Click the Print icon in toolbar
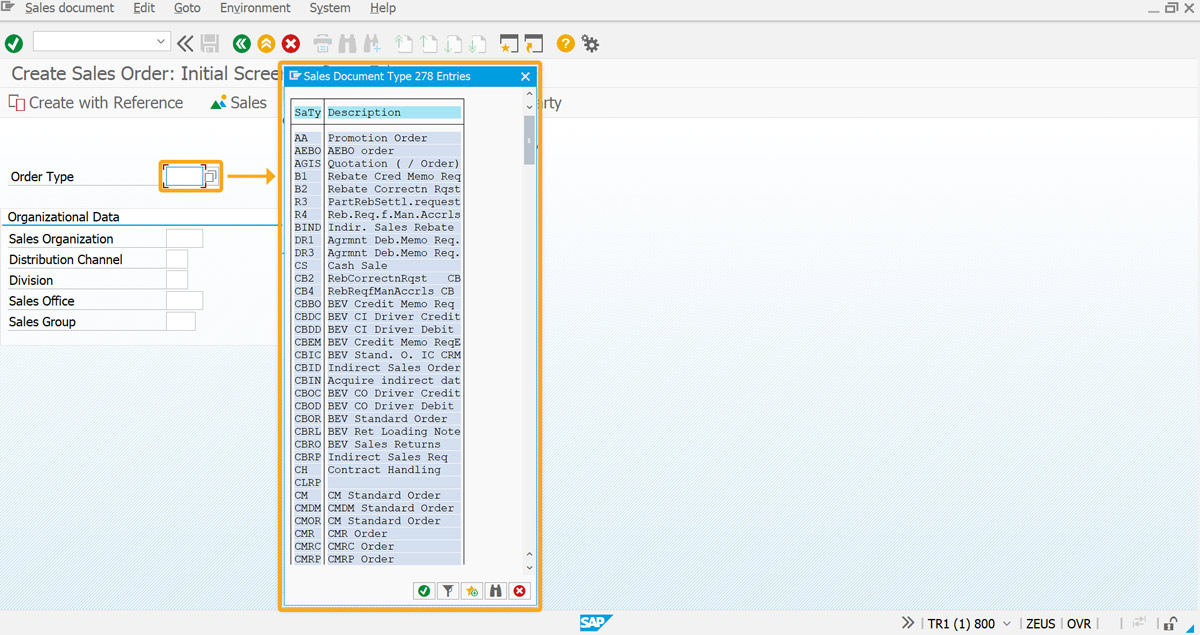1200x635 pixels. (x=323, y=43)
